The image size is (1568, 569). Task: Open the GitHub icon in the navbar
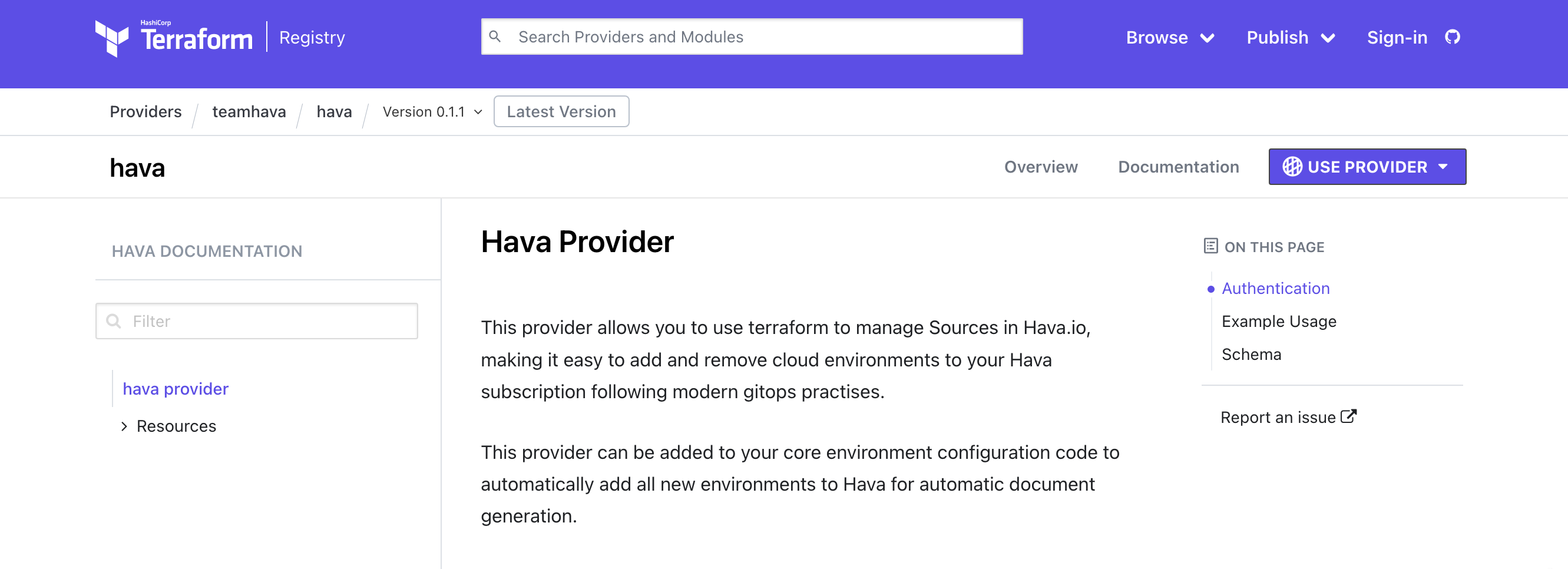(x=1454, y=37)
